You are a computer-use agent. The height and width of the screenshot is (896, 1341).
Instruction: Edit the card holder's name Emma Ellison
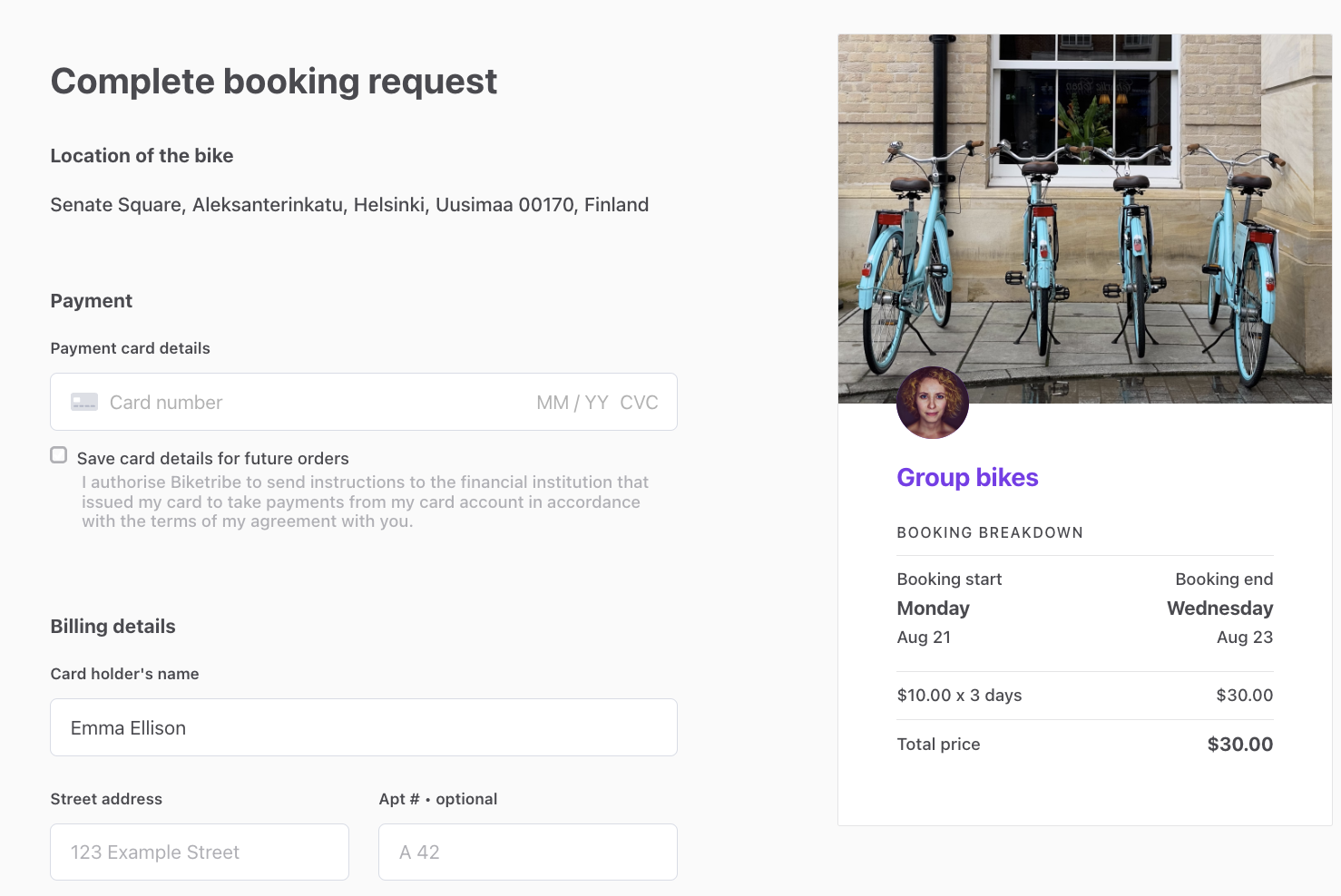pyautogui.click(x=363, y=727)
